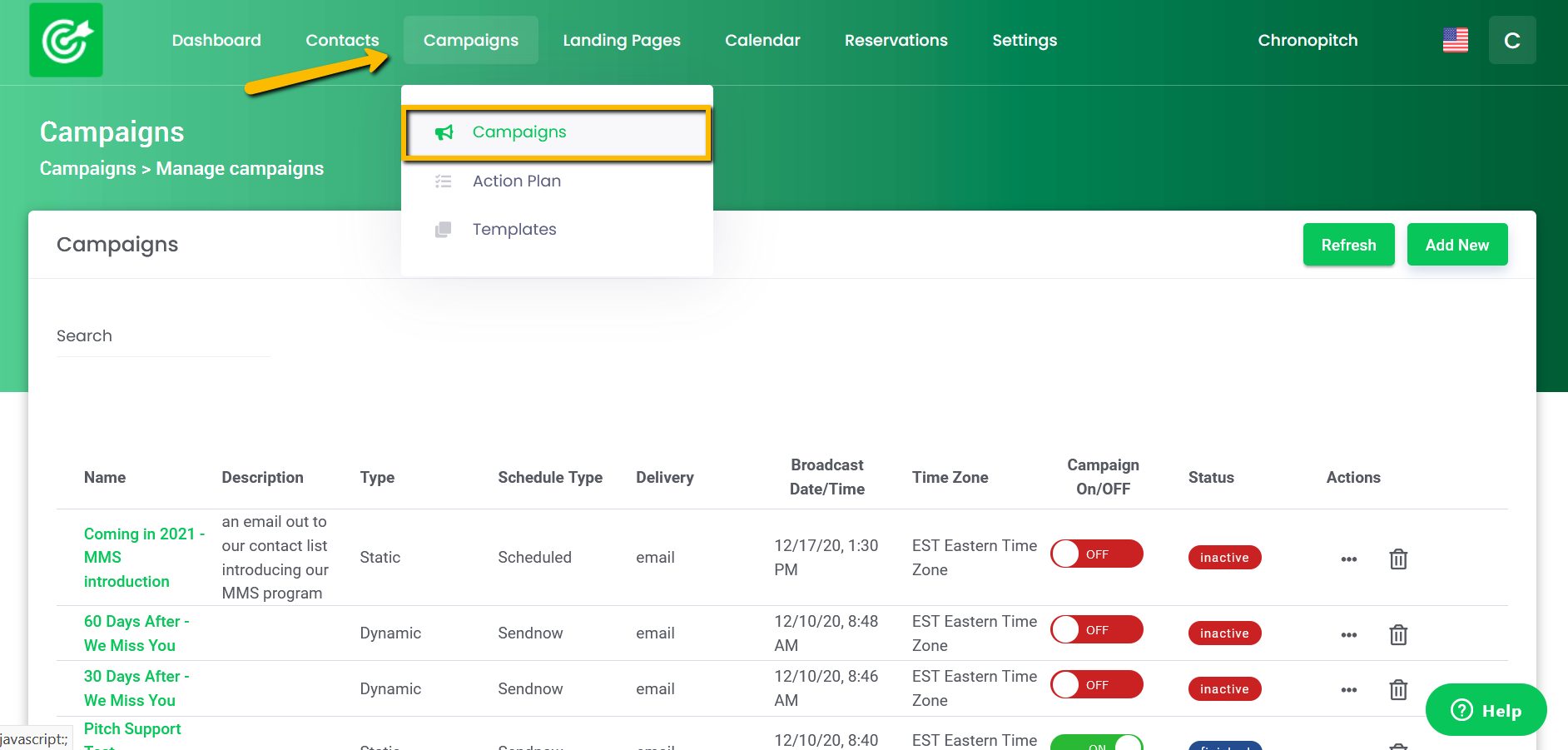Screen dimensions: 1568x750
Task: Click the US flag language icon
Action: (x=1455, y=39)
